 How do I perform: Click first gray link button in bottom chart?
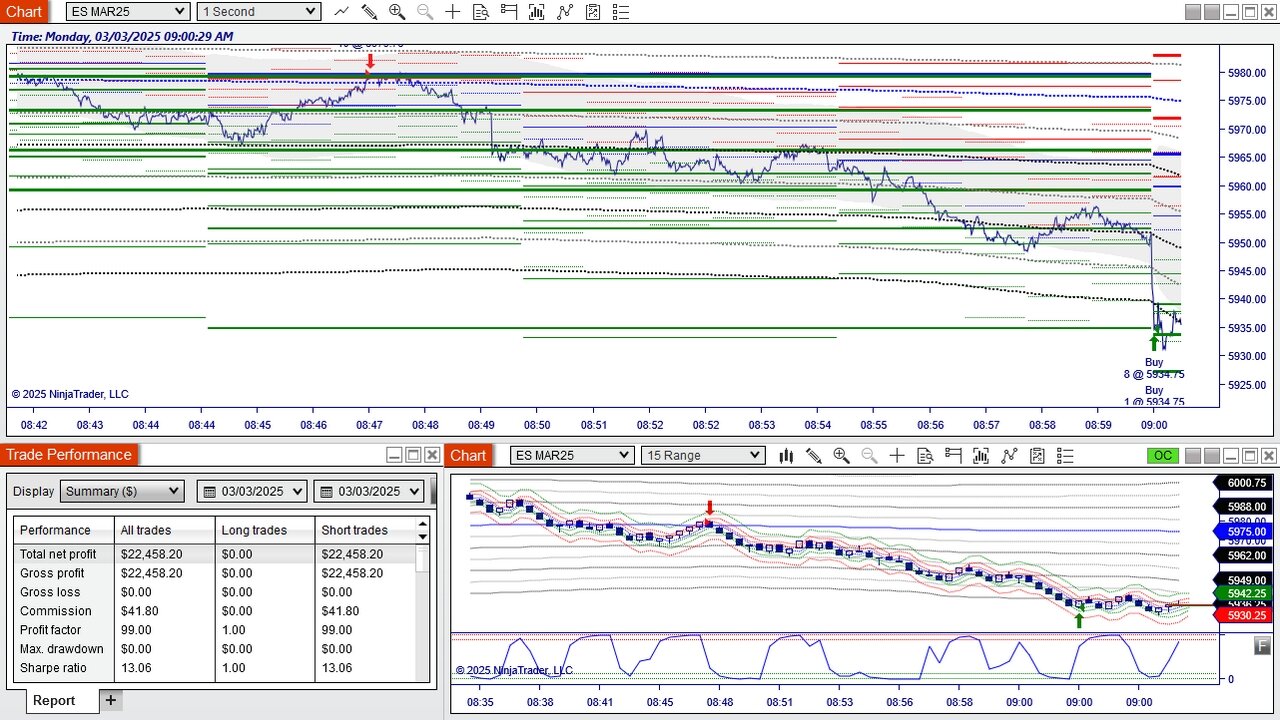pos(1192,456)
